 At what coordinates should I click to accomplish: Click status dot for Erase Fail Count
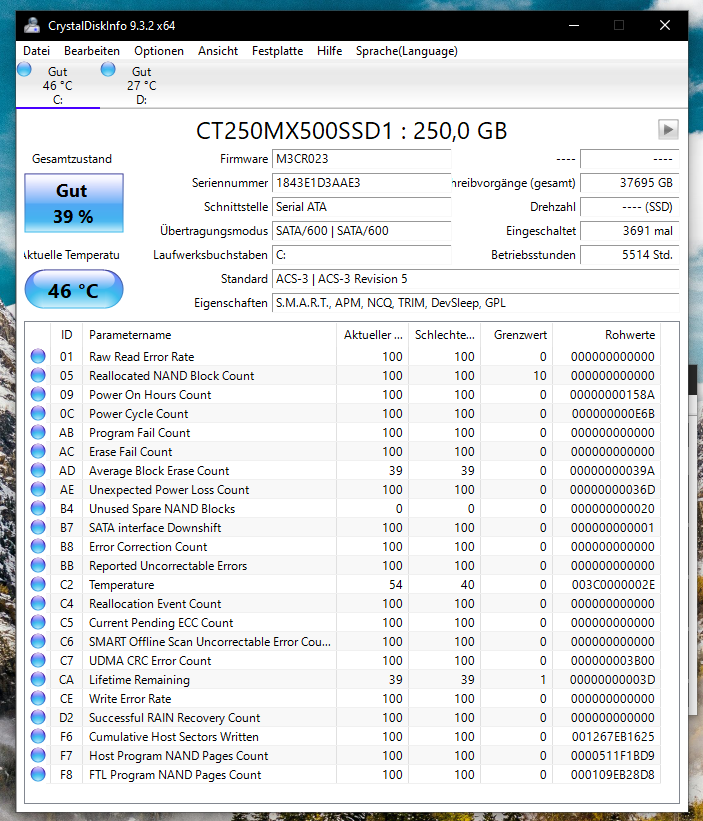[x=38, y=451]
